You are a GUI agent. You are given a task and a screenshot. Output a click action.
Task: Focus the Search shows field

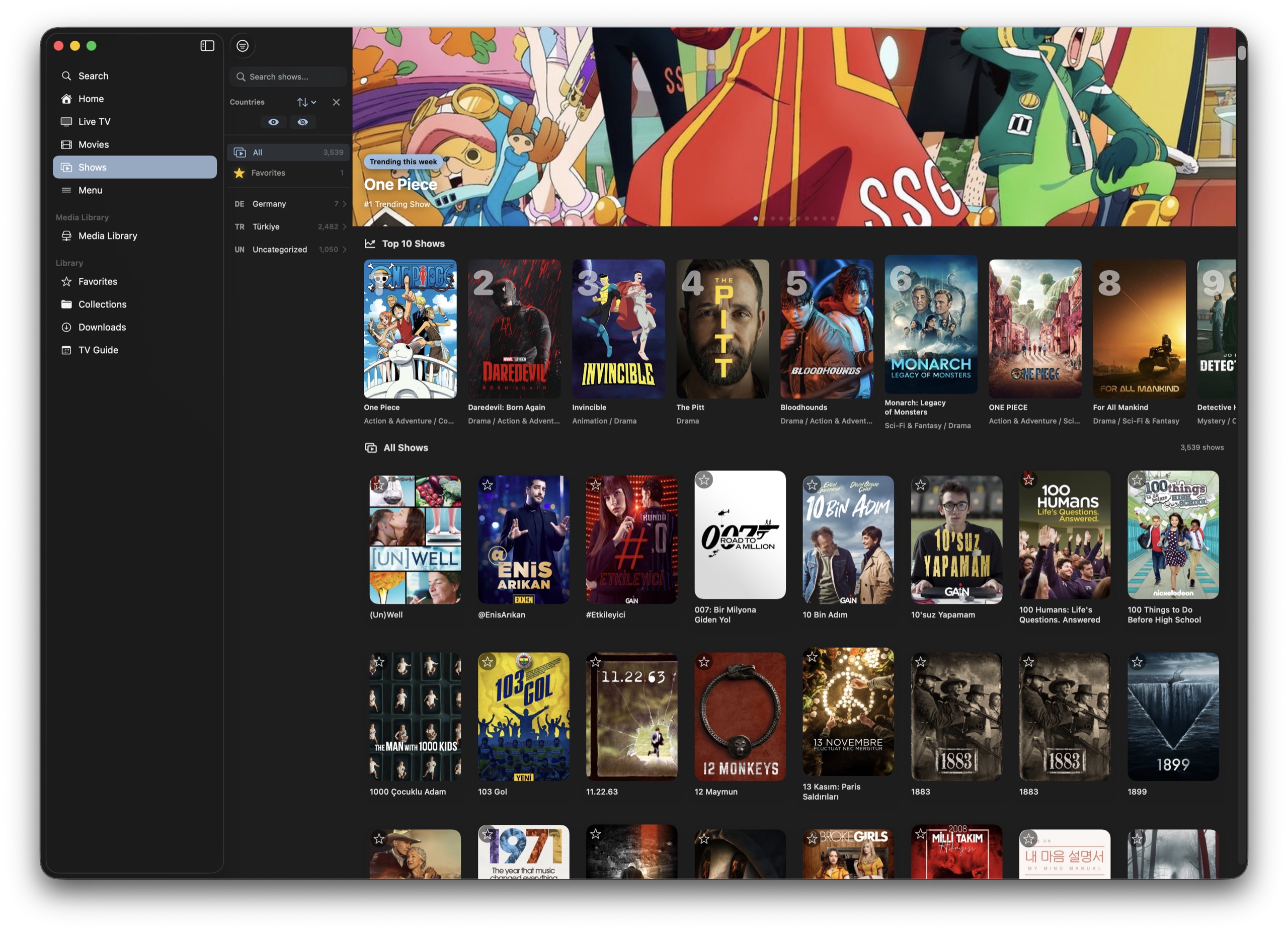(x=288, y=76)
